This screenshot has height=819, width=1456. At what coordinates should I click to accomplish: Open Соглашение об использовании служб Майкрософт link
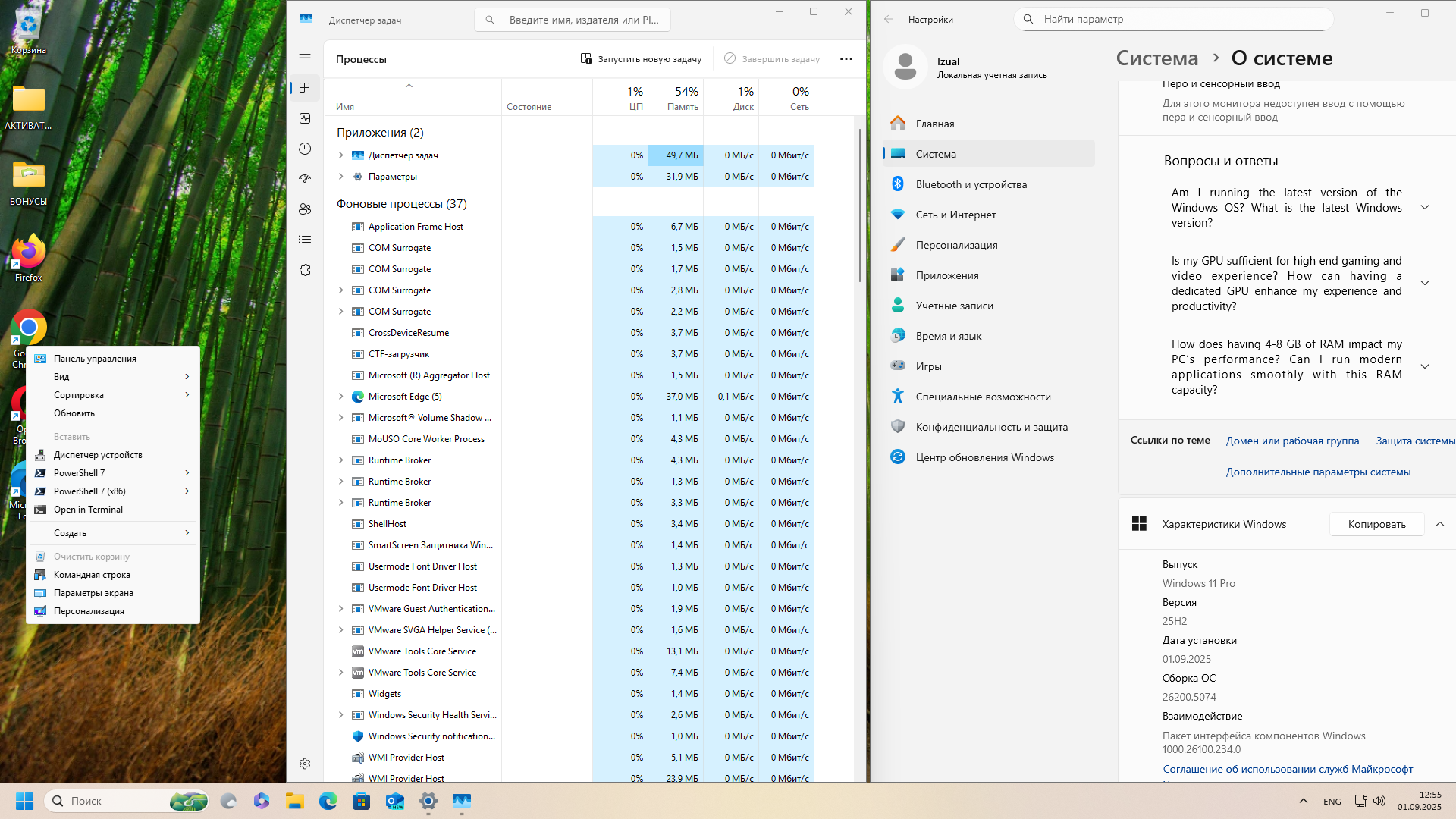(x=1288, y=769)
